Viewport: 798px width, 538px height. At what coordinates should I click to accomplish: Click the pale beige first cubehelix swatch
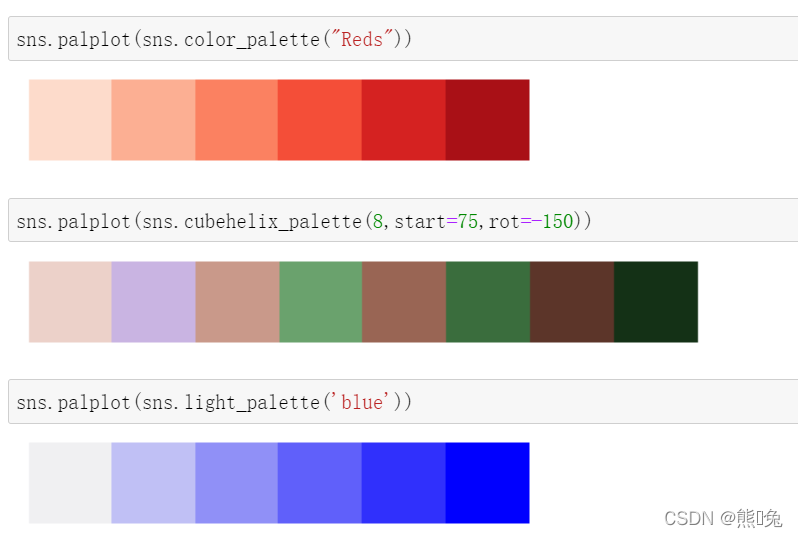point(70,302)
